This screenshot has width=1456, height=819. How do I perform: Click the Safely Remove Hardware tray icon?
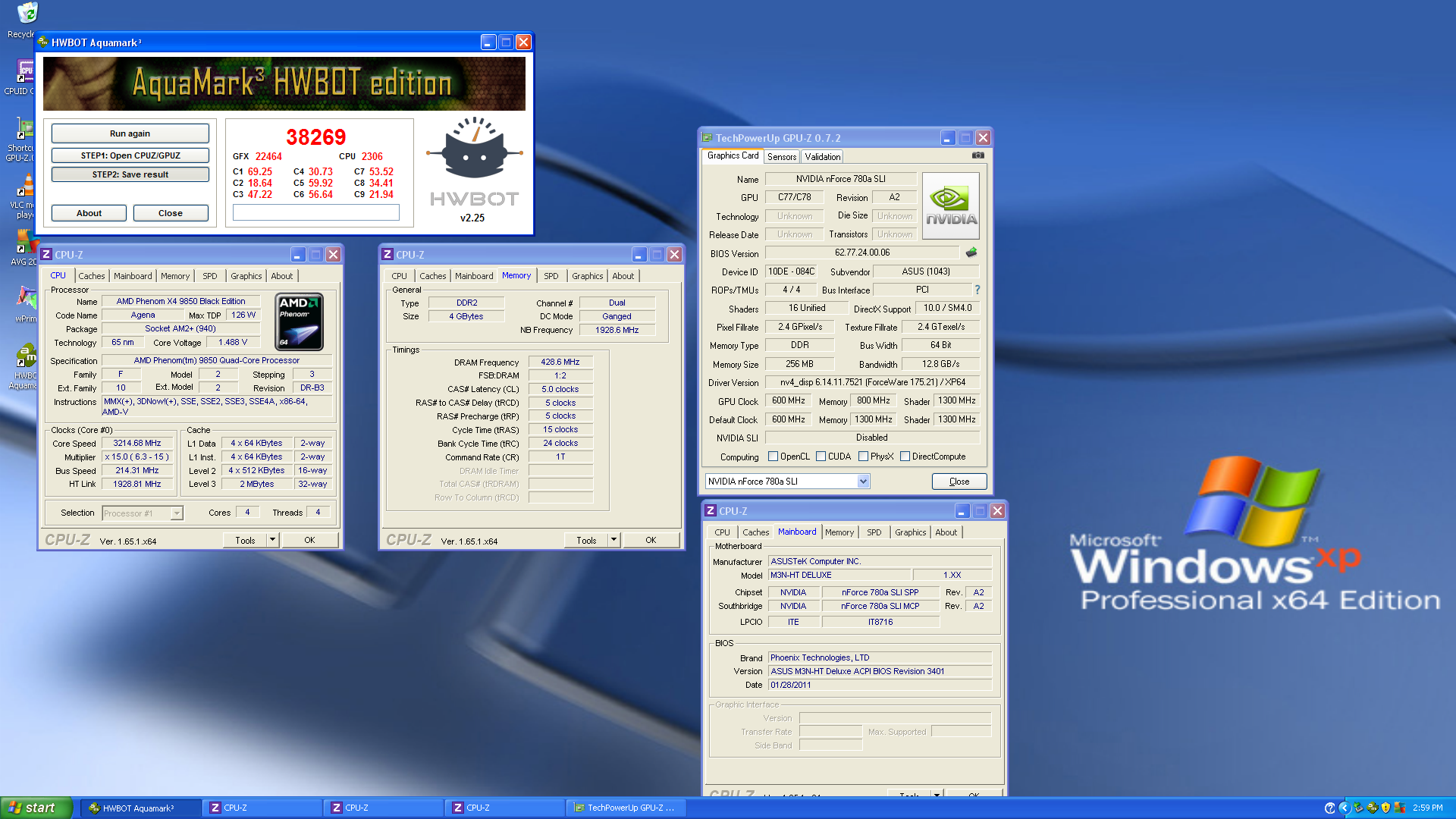[1358, 808]
